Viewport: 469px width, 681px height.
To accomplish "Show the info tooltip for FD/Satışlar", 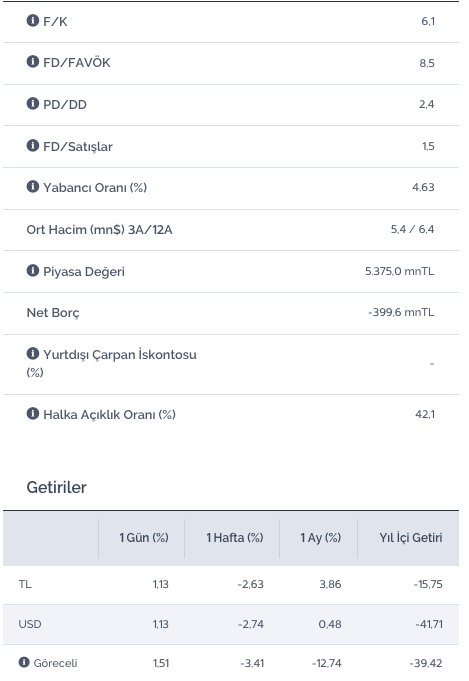I will coord(33,145).
